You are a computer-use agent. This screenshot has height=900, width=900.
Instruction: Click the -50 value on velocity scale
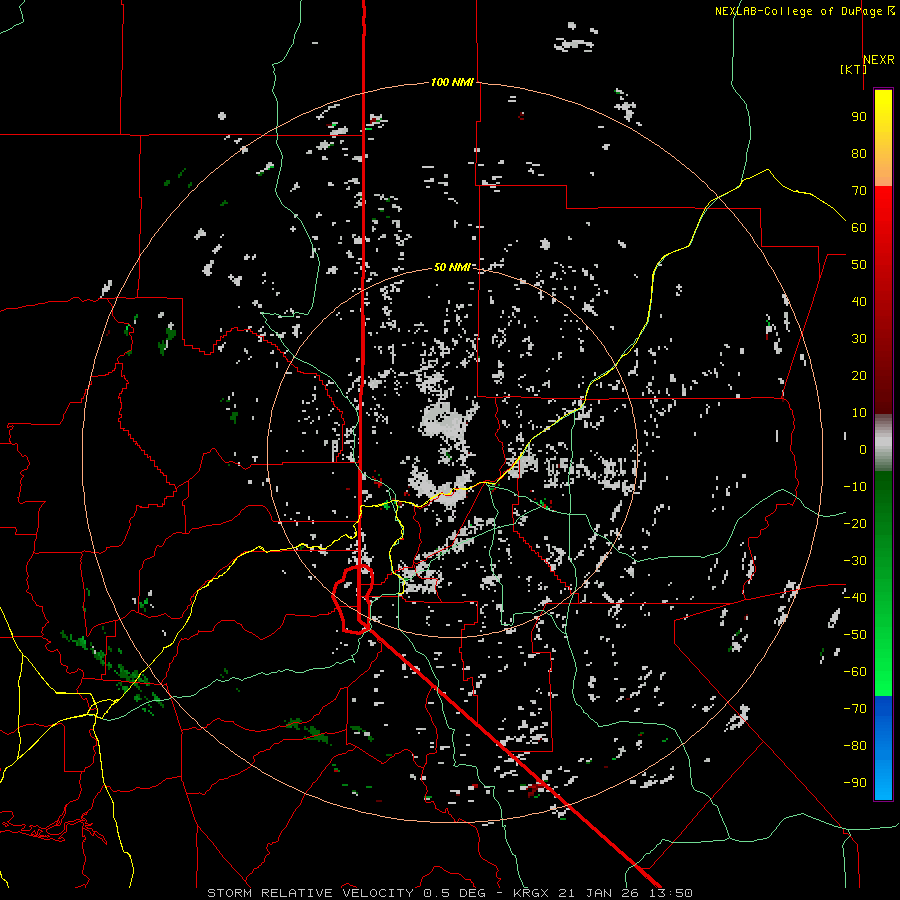tap(855, 634)
